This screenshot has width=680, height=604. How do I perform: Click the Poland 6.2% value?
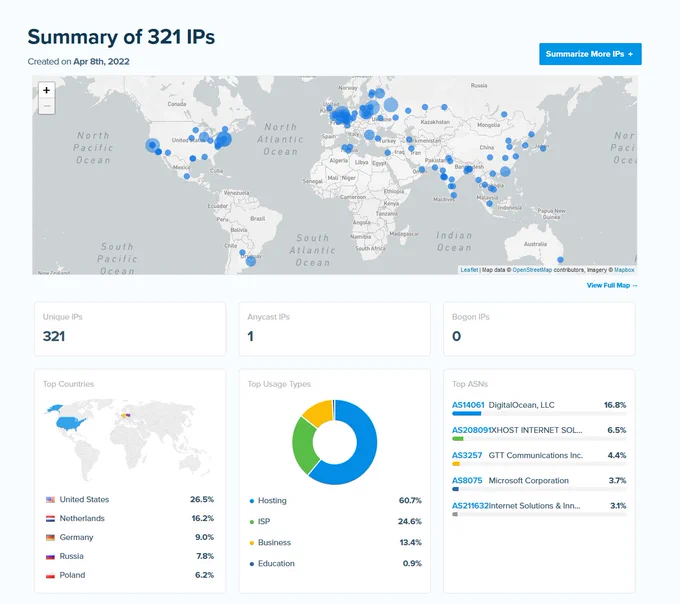pyautogui.click(x=204, y=575)
